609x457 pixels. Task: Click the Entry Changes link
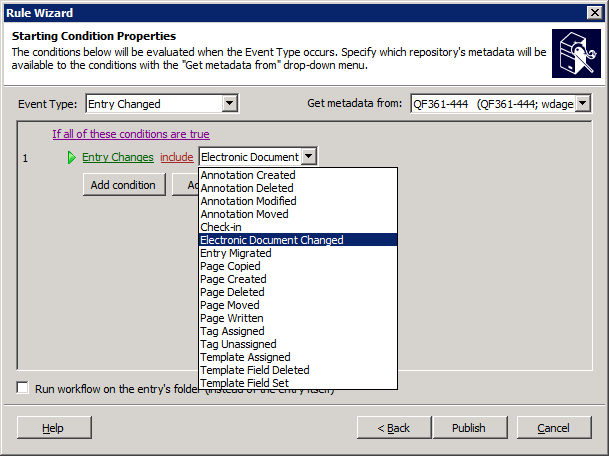[x=118, y=157]
